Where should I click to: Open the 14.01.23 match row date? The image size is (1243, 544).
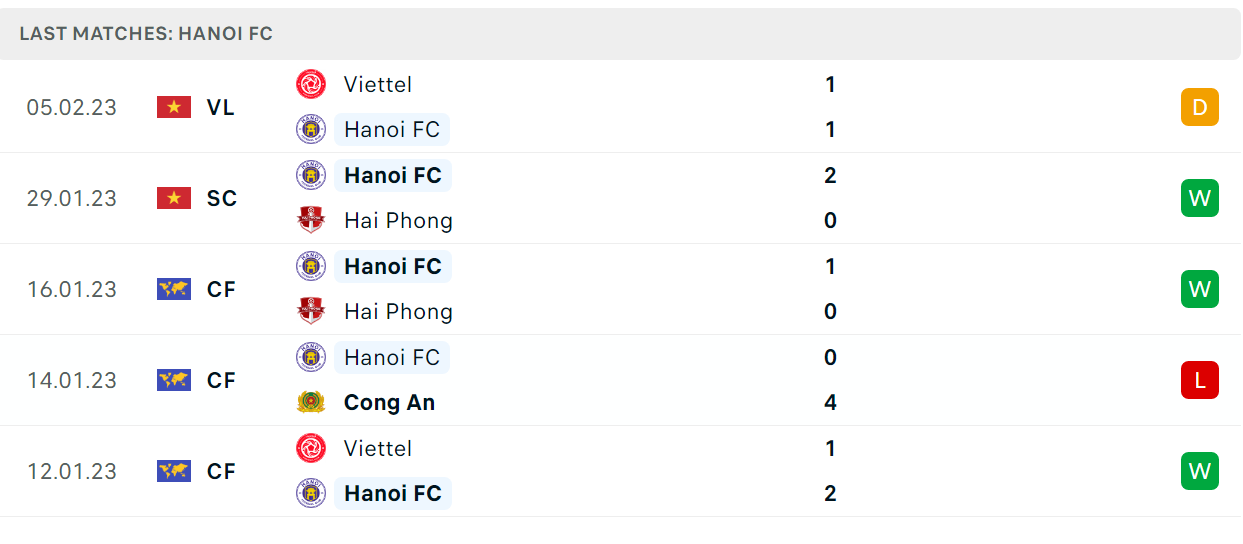click(x=72, y=380)
